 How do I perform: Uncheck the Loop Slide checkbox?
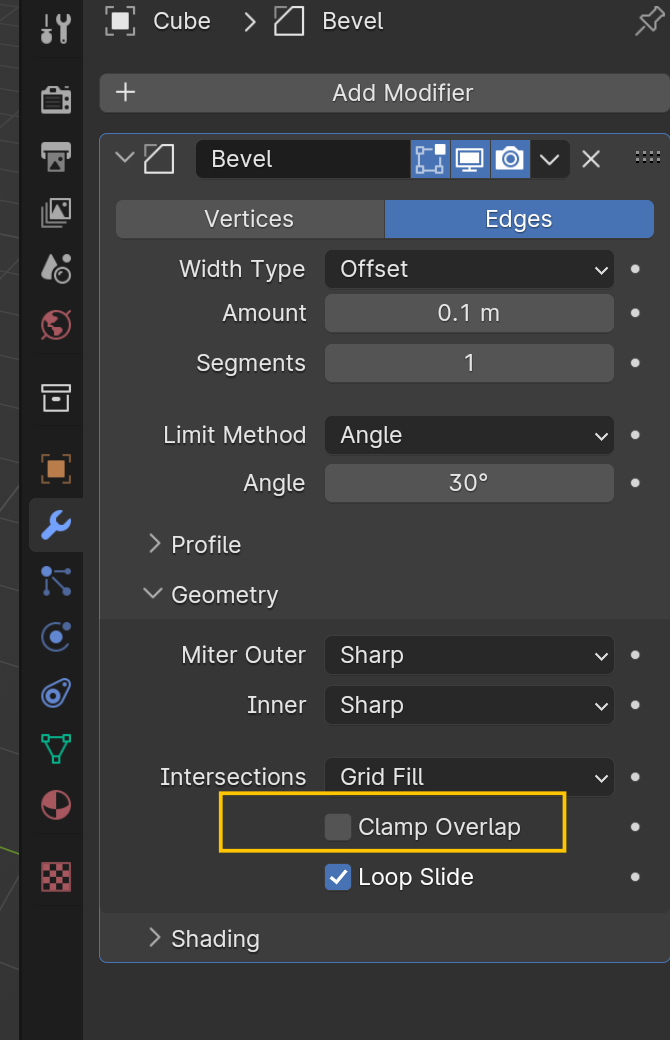click(338, 877)
